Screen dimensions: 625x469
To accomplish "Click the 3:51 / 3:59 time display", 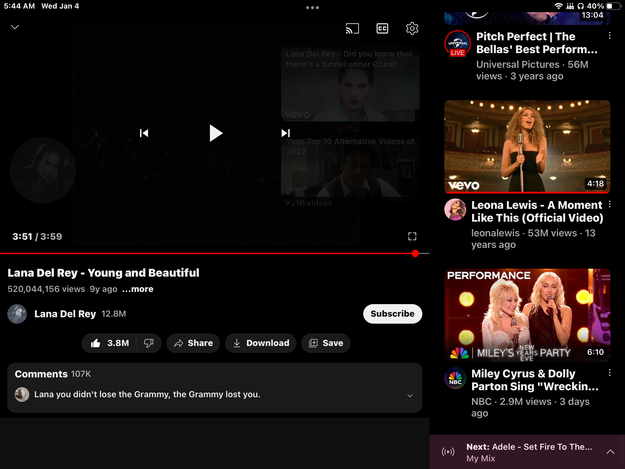I will (37, 236).
